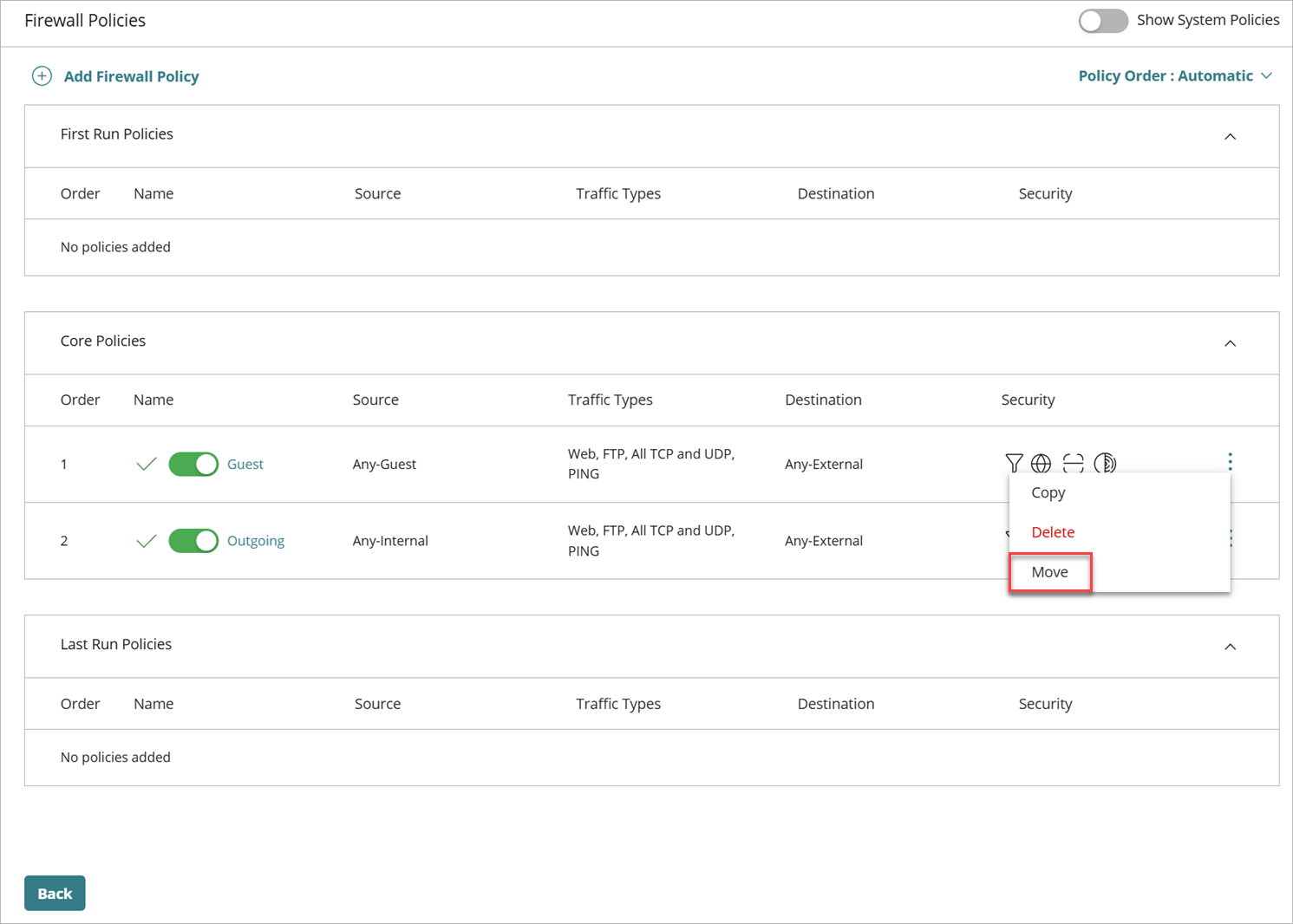Click the Add Firewall Policy plus icon
Viewport: 1293px width, 924px height.
coord(41,76)
